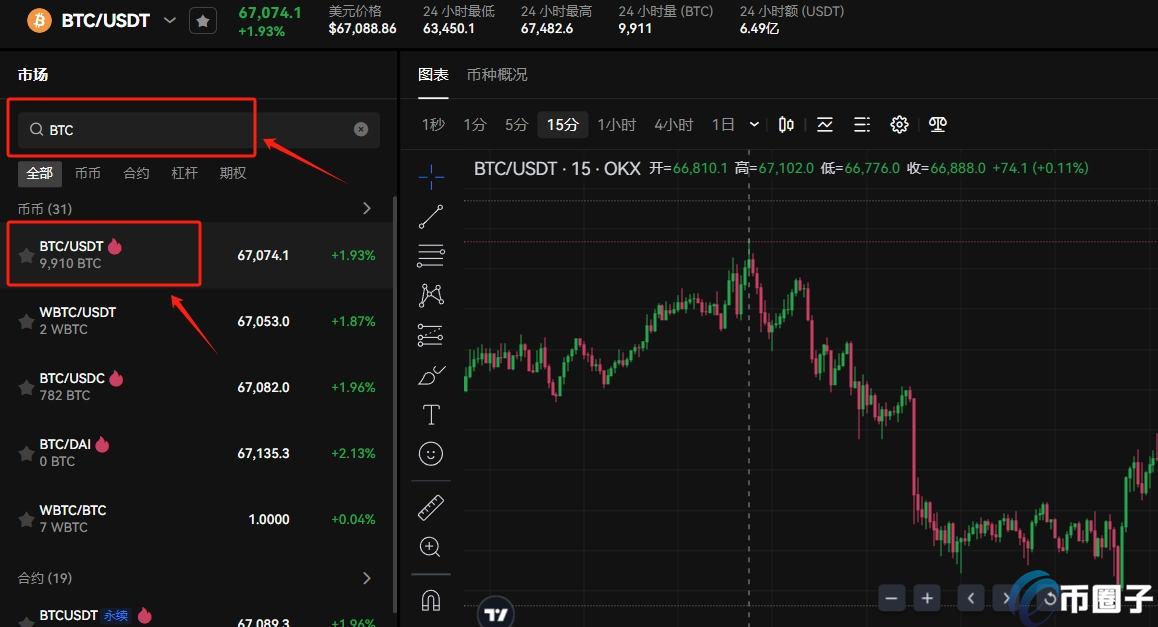The width and height of the screenshot is (1158, 627).
Task: Select the horizontal lines Fibonacci tool
Action: point(431,256)
